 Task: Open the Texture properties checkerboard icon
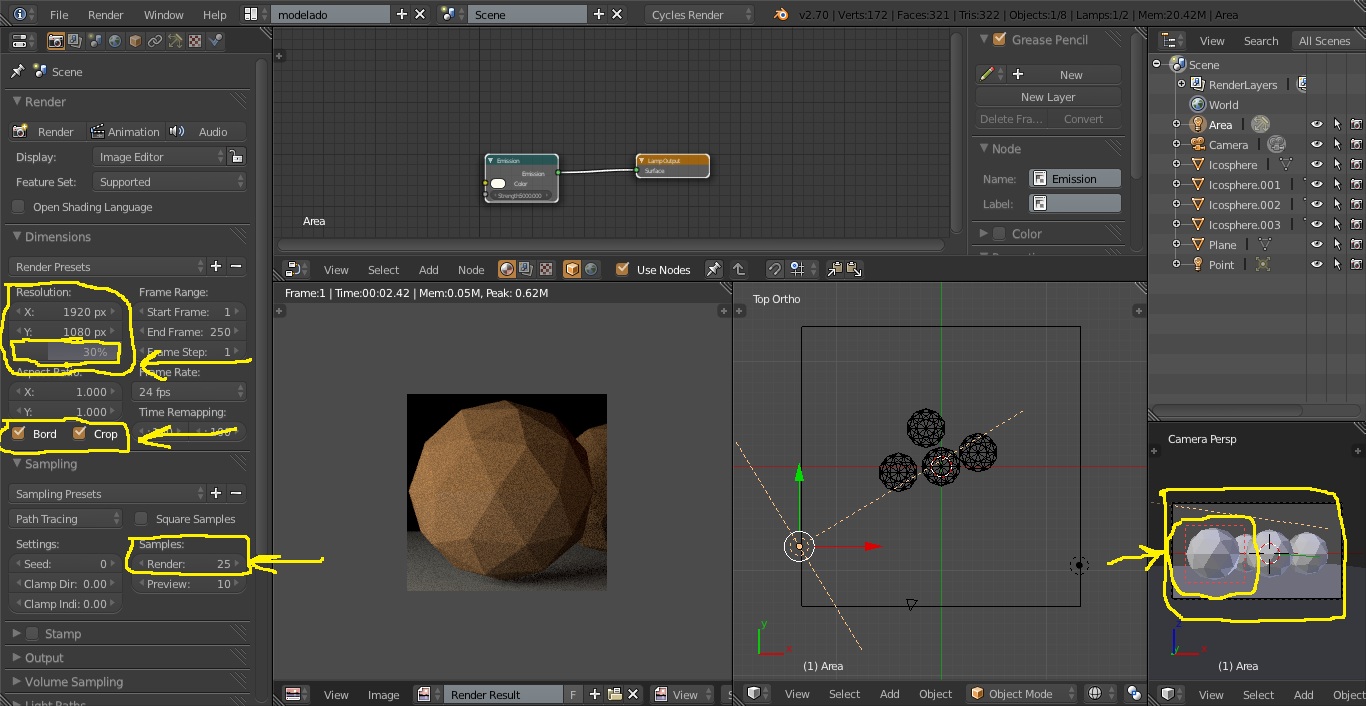pos(195,41)
